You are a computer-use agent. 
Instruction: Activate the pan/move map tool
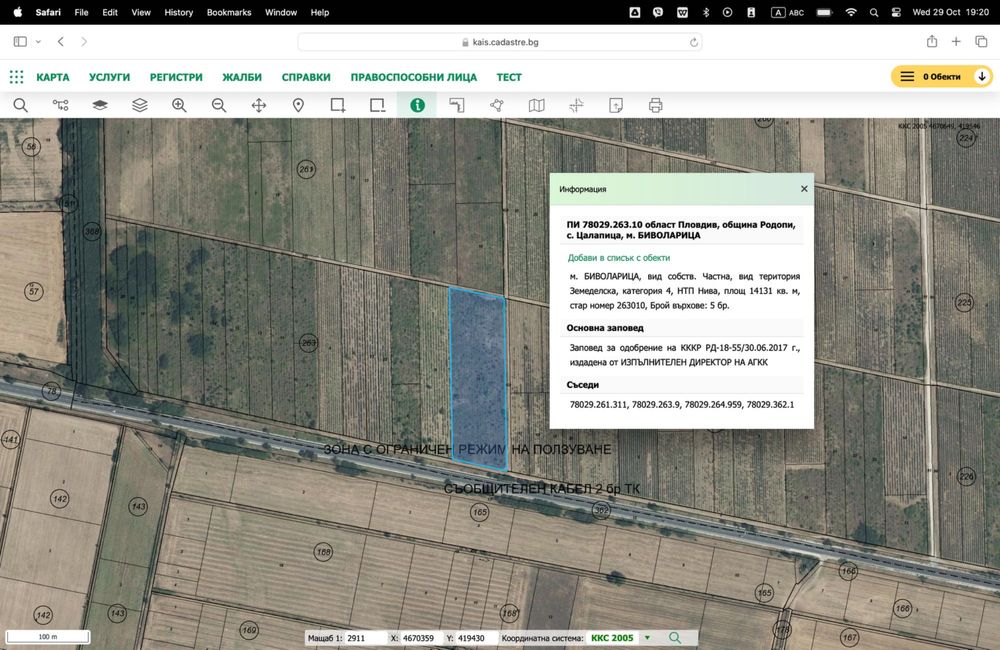[x=259, y=105]
